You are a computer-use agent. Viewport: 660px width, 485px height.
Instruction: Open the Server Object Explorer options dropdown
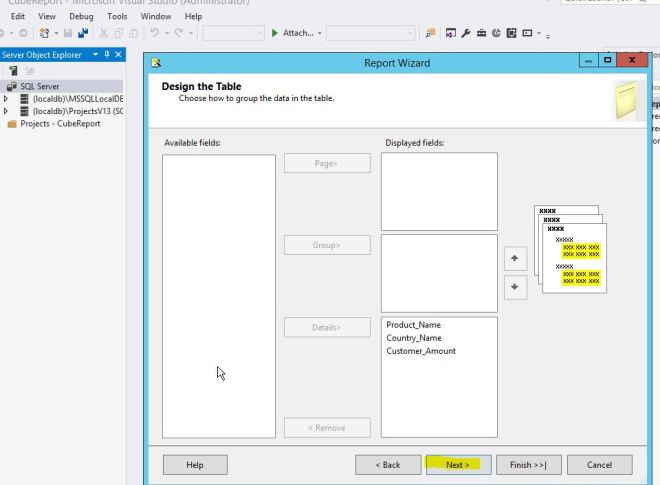click(95, 54)
